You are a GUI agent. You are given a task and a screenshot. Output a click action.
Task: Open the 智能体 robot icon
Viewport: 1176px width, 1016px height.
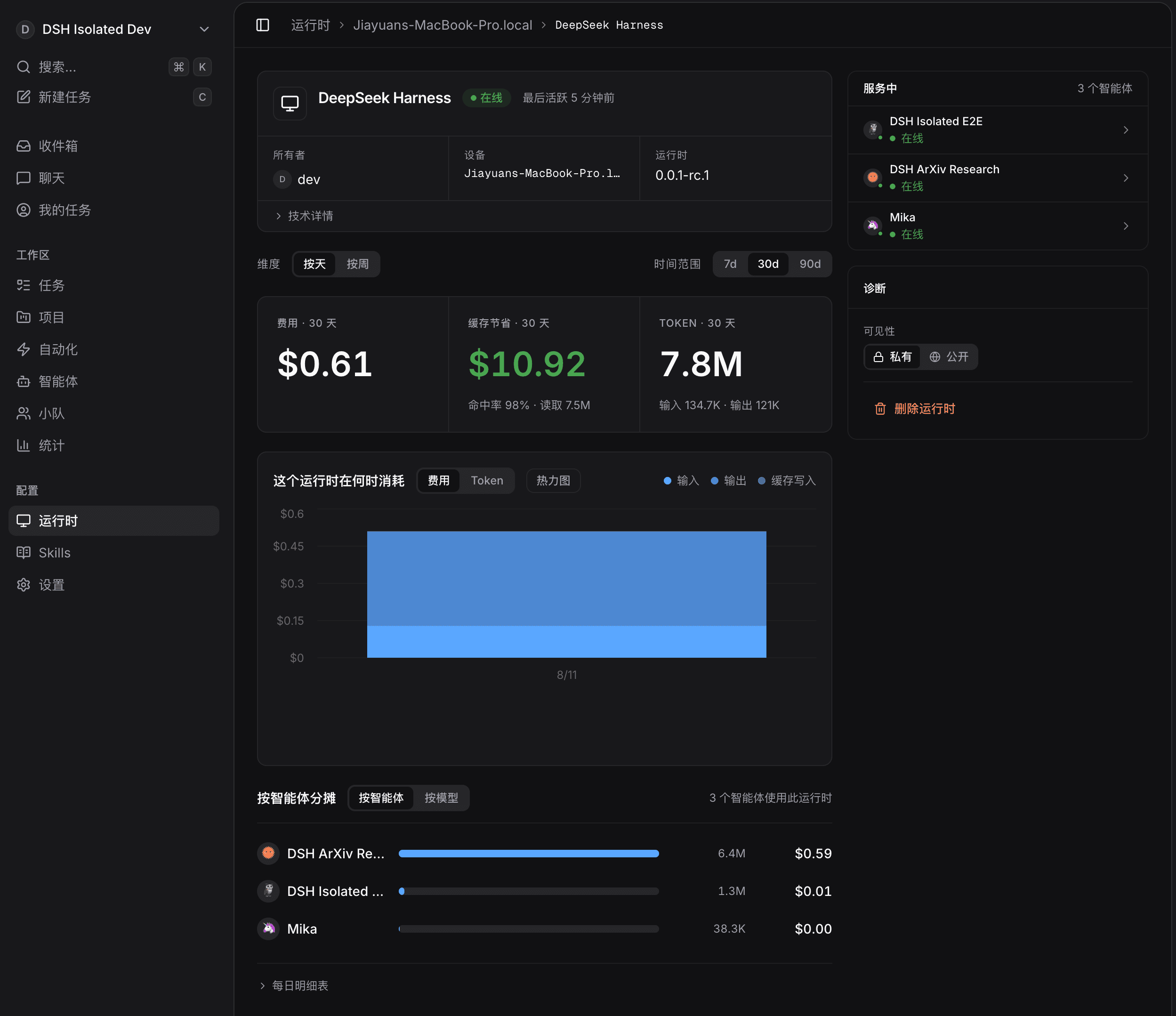pos(23,381)
